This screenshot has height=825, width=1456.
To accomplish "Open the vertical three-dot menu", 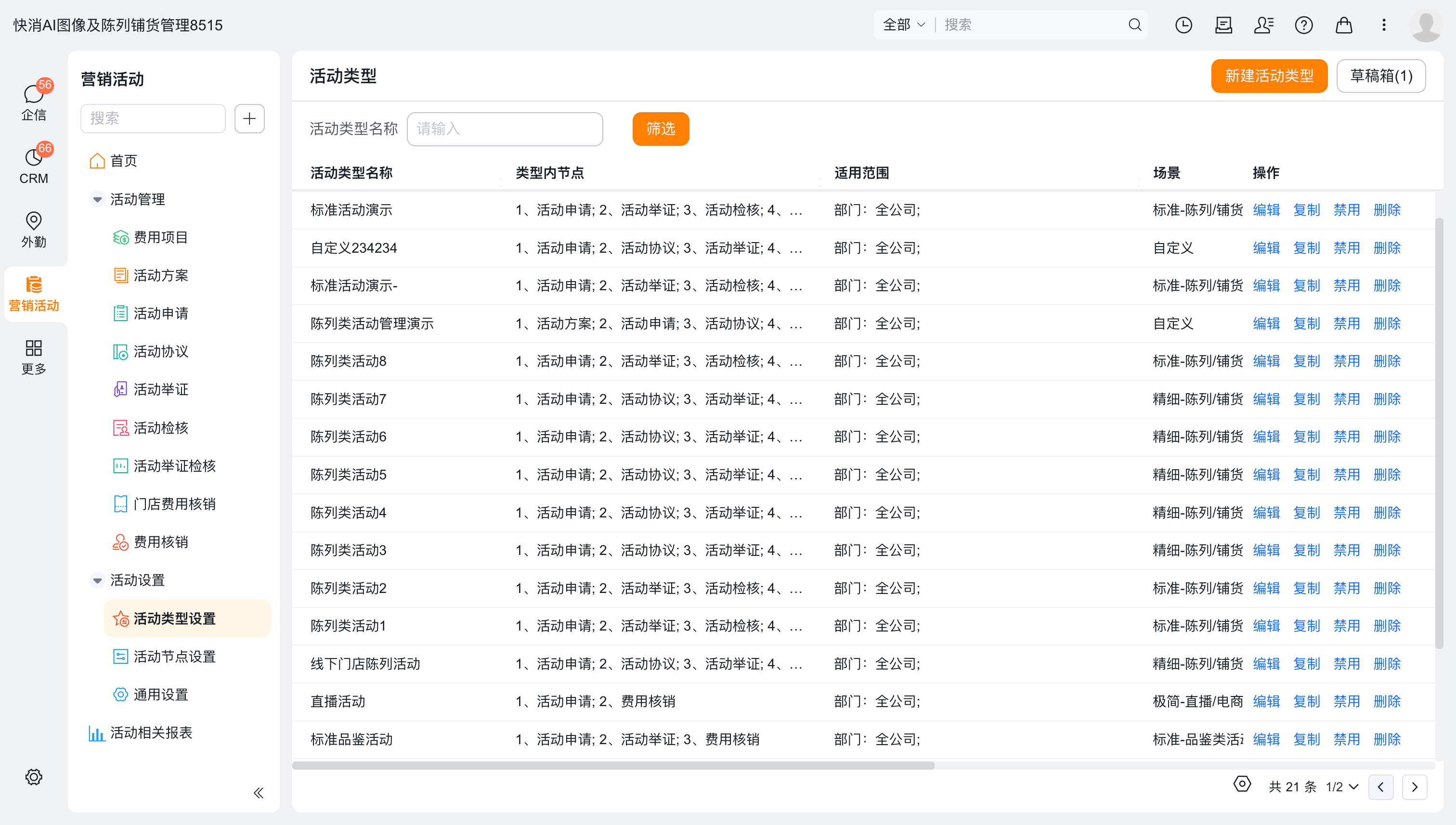I will point(1384,25).
